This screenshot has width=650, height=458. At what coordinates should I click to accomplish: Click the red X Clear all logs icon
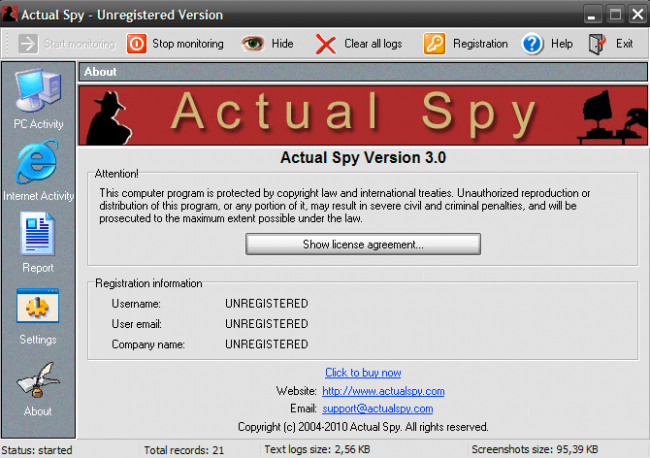click(326, 44)
